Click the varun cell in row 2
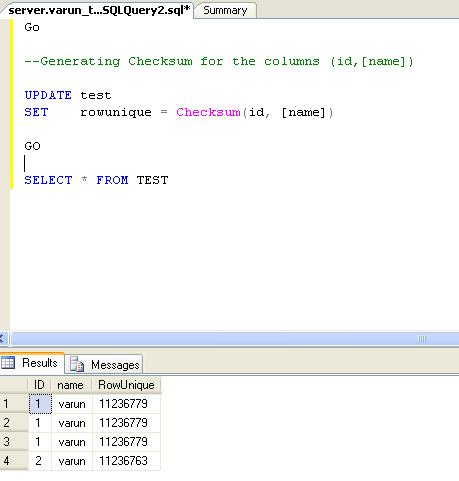 (72, 423)
